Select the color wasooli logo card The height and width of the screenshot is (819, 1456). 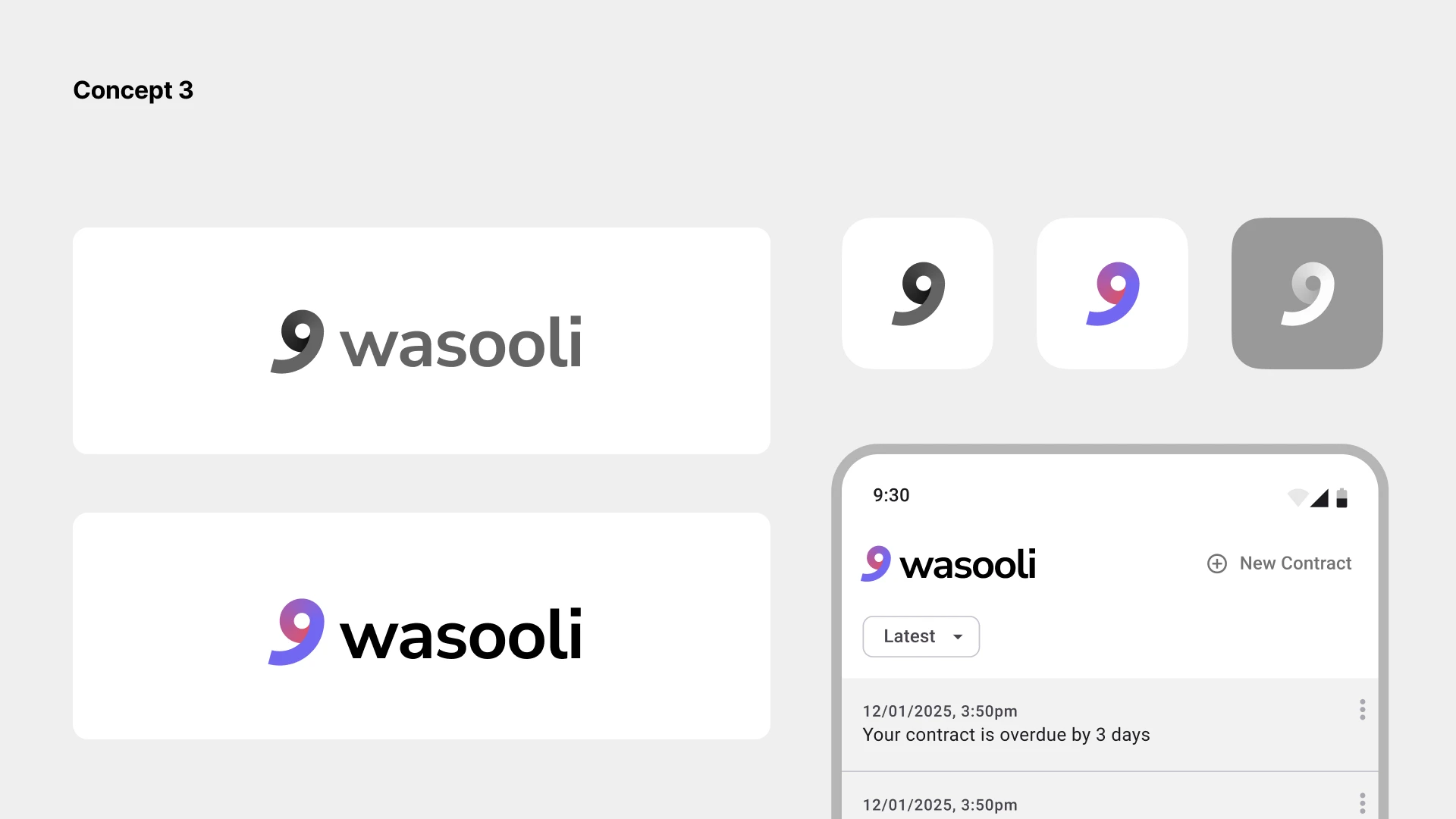pyautogui.click(x=422, y=626)
